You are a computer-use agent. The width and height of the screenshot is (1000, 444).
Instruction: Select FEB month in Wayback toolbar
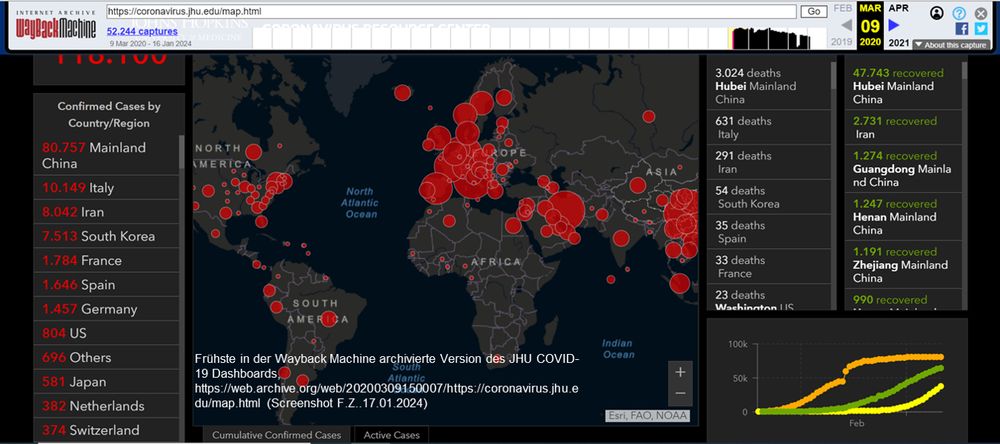point(842,8)
